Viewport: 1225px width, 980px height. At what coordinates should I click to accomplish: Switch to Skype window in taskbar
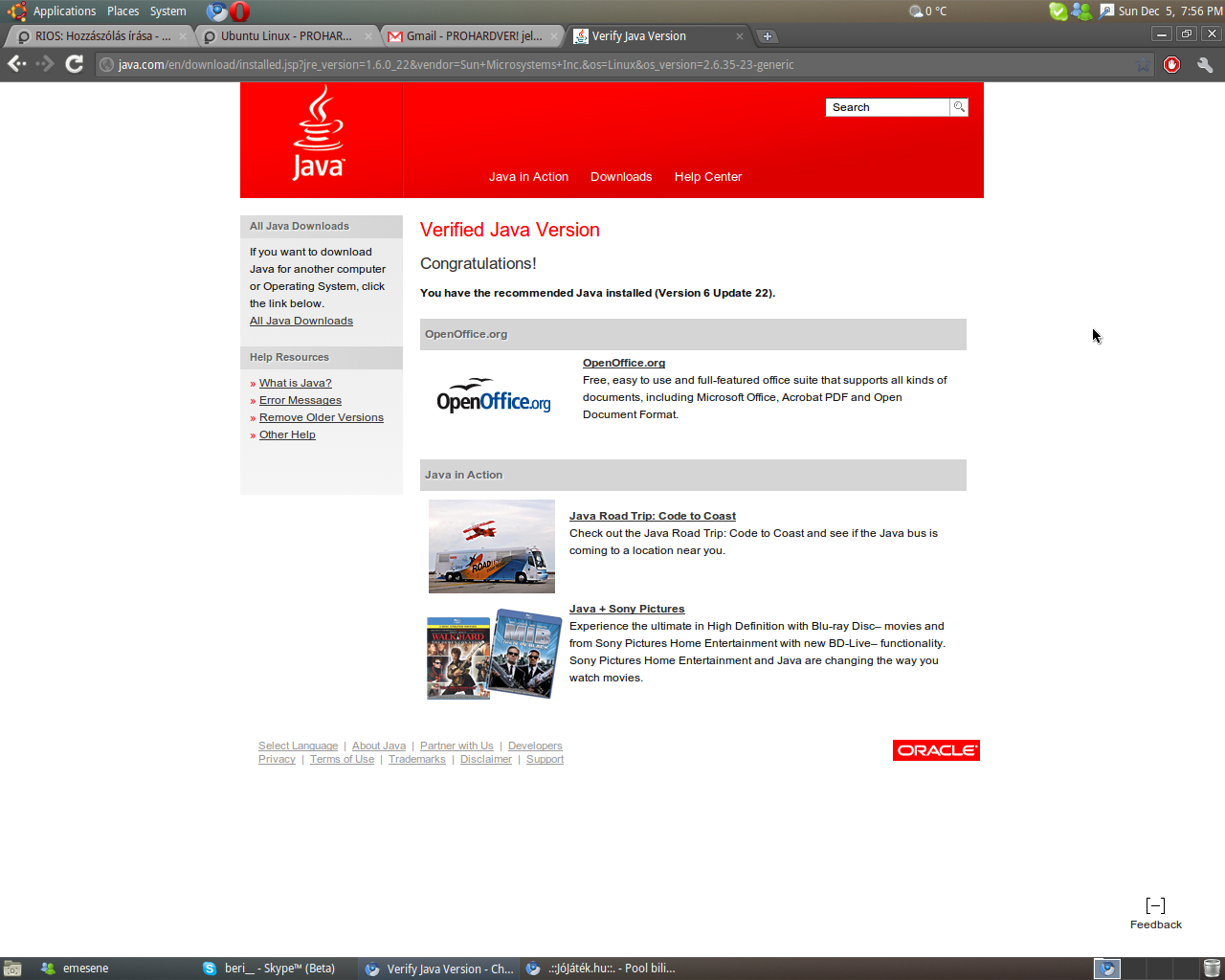[277, 969]
